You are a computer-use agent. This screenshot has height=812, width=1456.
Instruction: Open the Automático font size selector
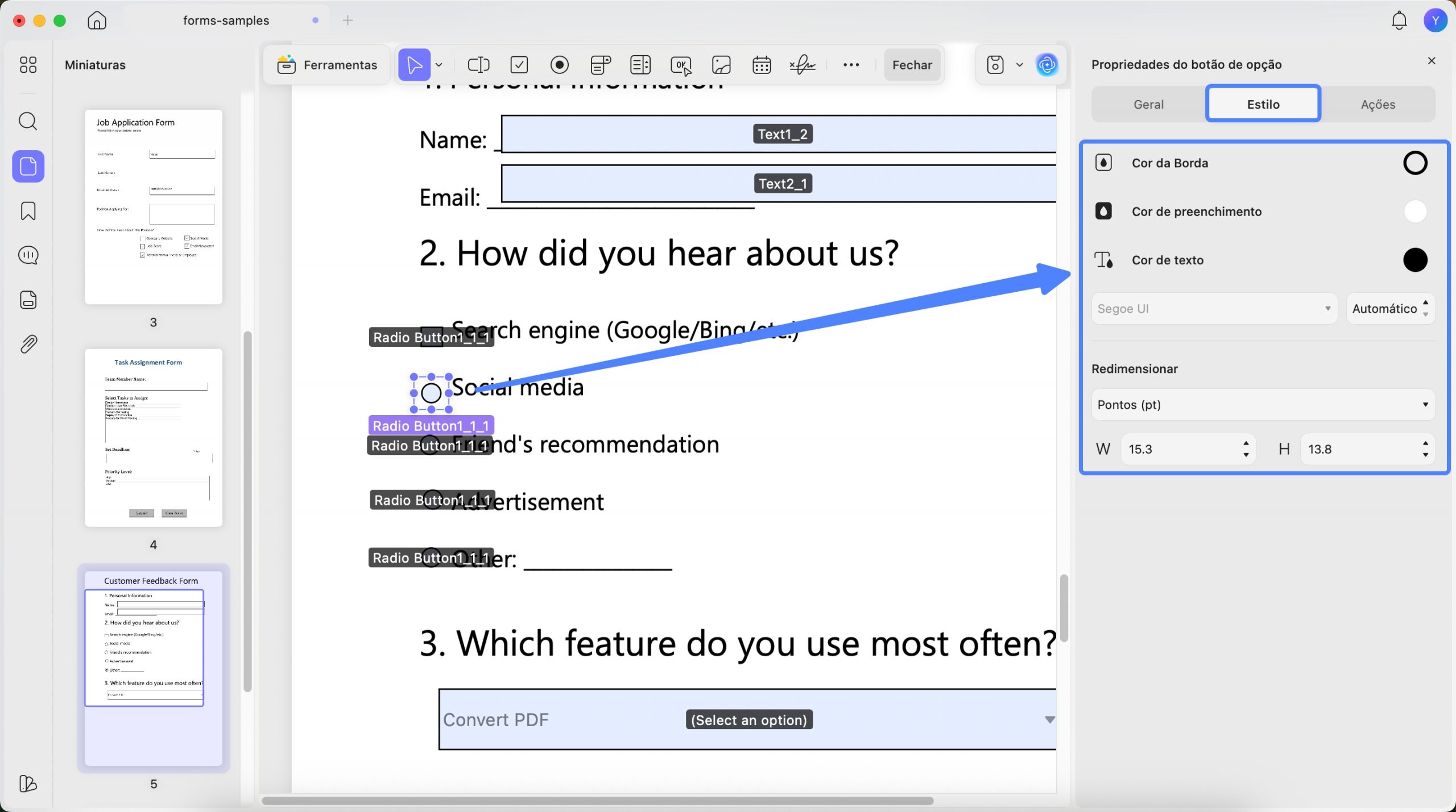(1391, 309)
